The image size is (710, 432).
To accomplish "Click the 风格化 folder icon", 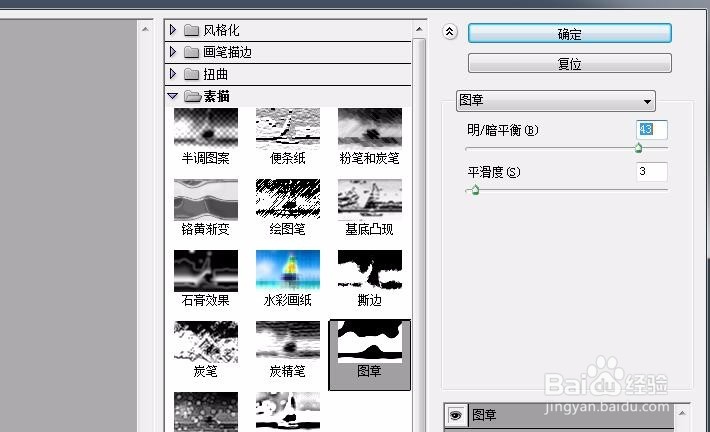I will coord(192,30).
